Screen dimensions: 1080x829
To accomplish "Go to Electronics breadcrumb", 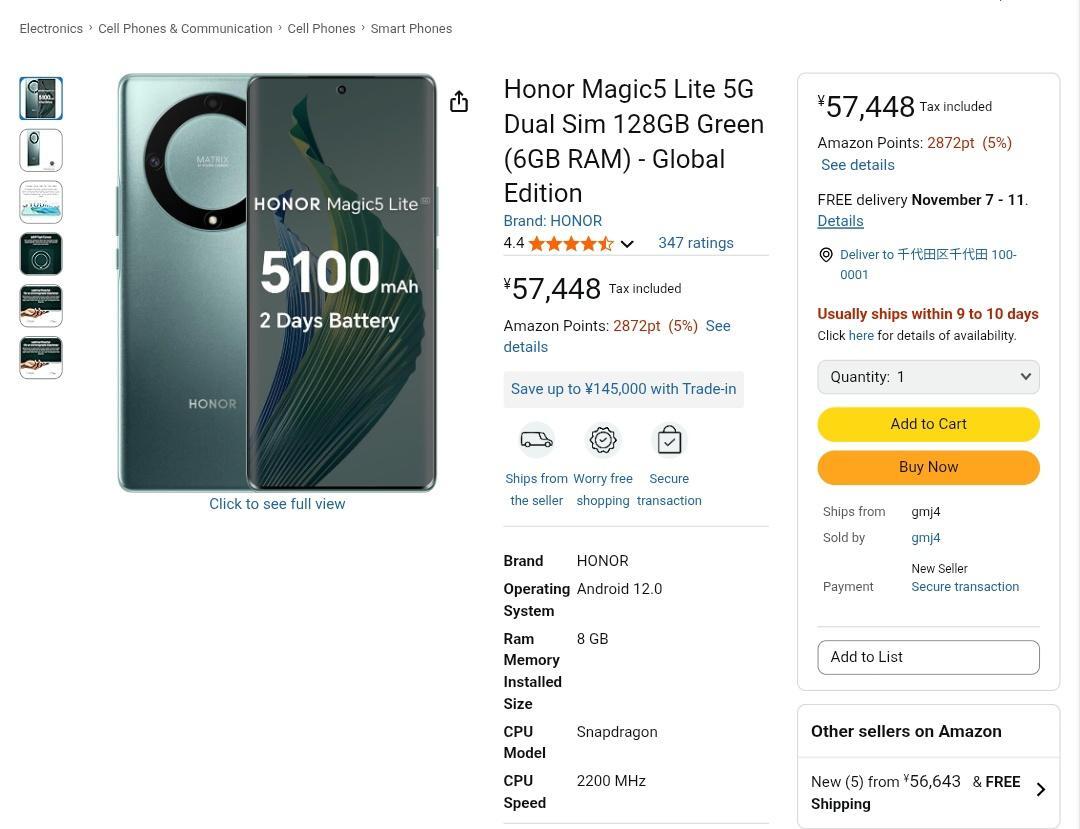I will point(51,29).
